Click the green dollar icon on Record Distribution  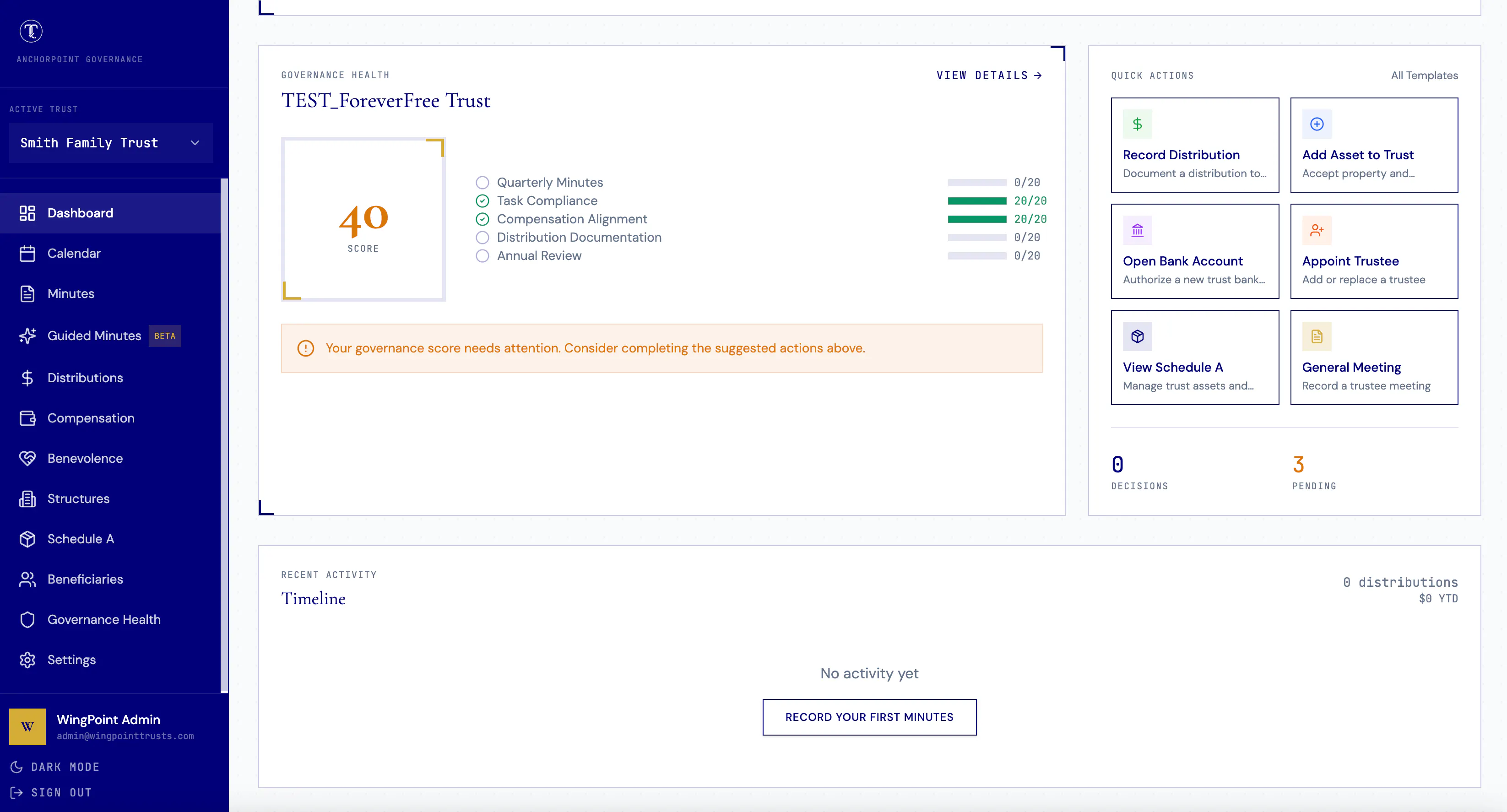pos(1137,124)
